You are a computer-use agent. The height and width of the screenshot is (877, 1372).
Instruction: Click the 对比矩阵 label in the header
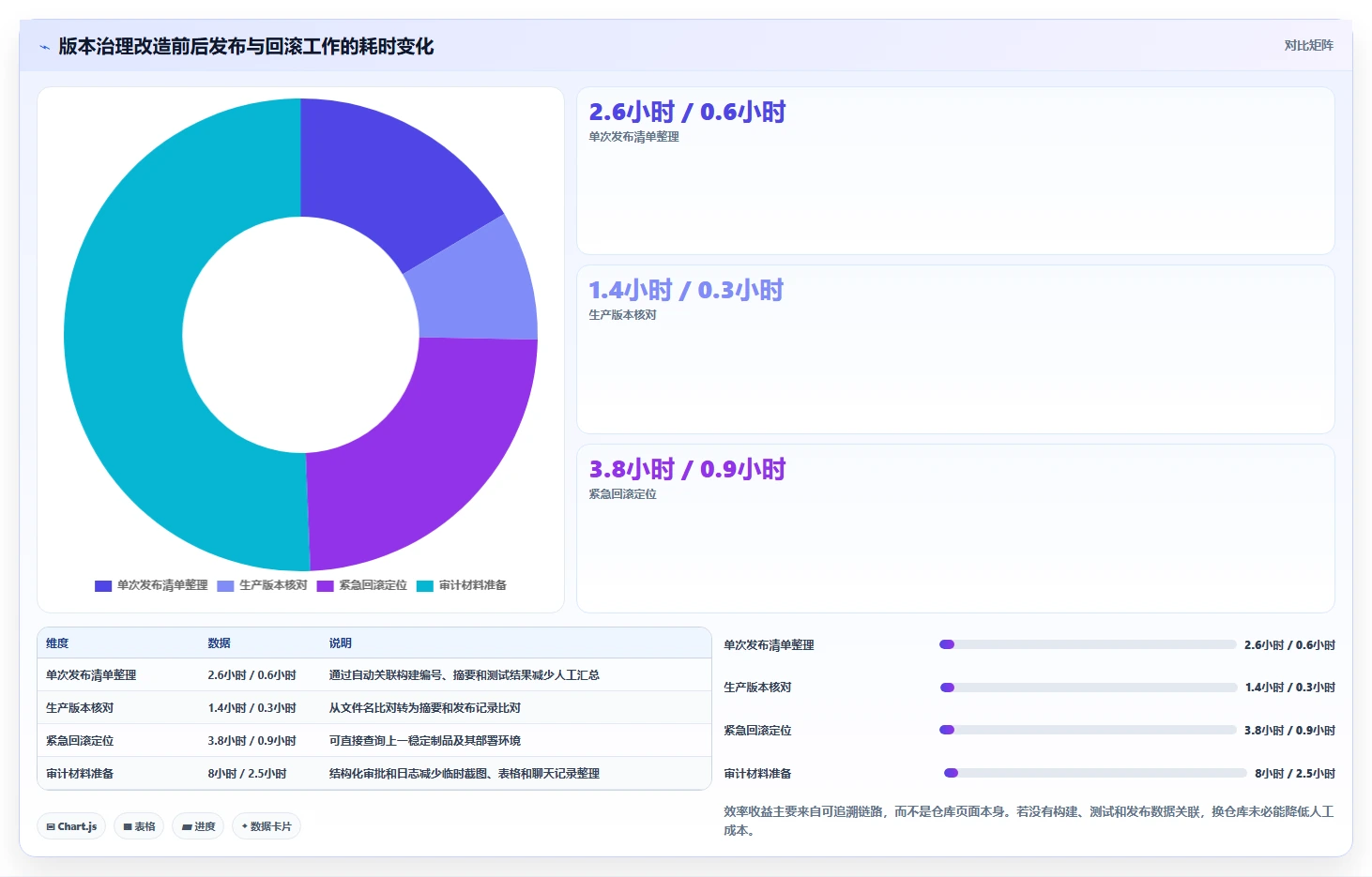pos(1308,45)
